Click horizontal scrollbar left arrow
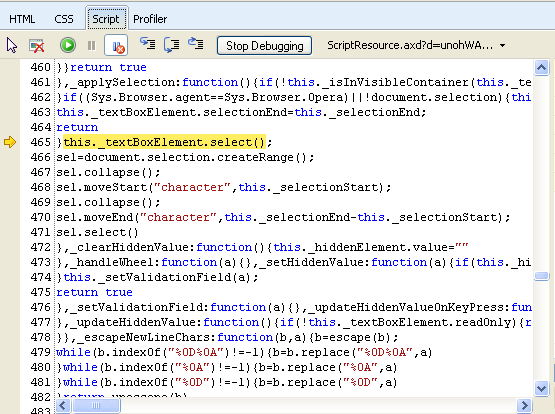 pos(63,405)
